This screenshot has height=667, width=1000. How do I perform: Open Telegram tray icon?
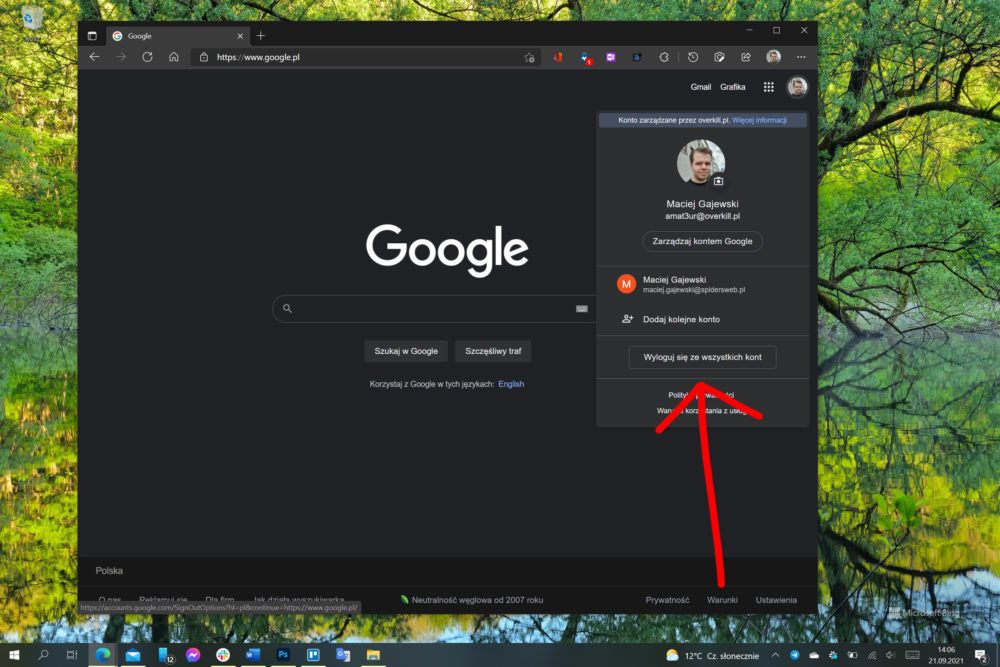(795, 655)
